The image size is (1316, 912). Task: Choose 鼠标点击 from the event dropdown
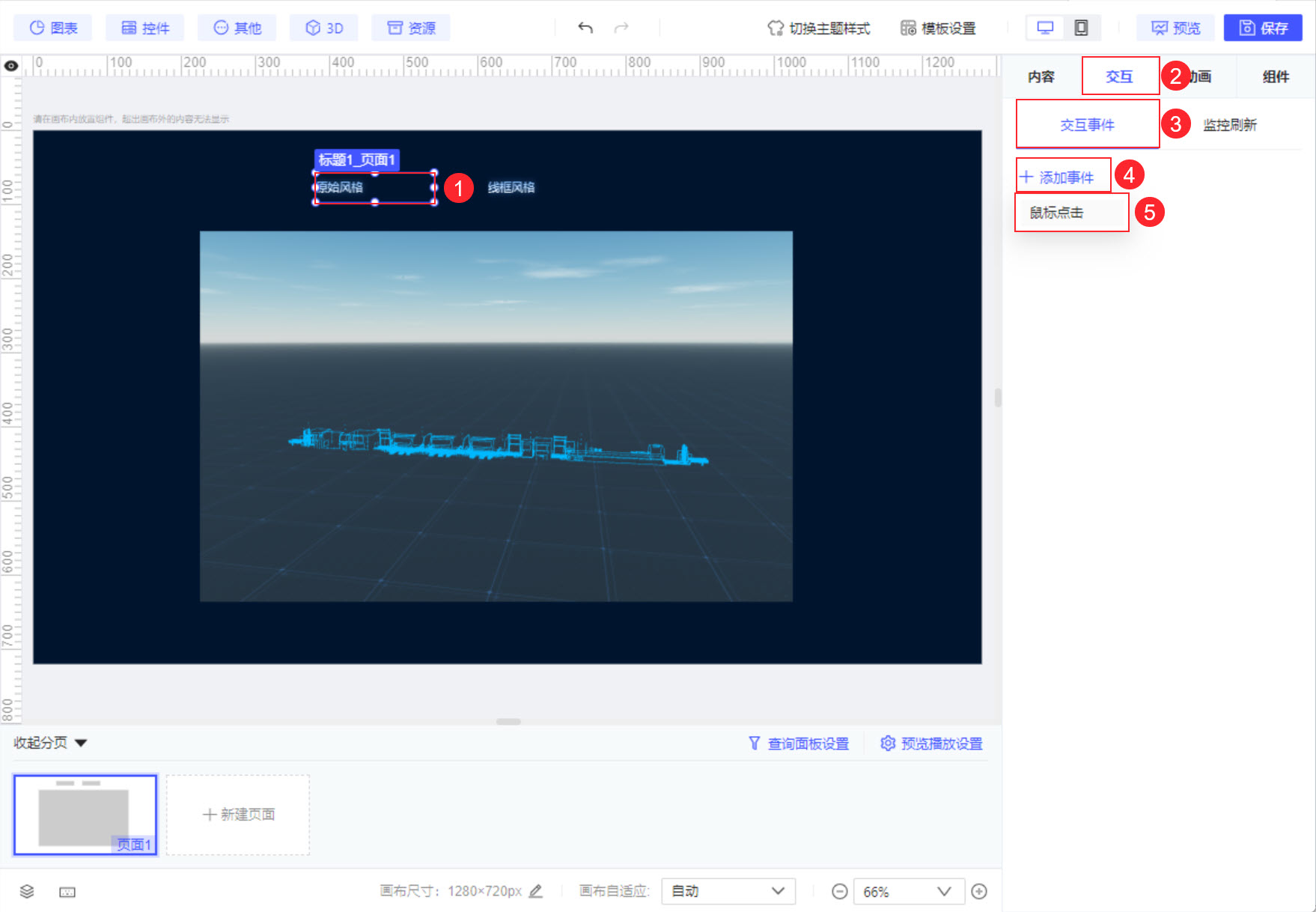tap(1071, 213)
